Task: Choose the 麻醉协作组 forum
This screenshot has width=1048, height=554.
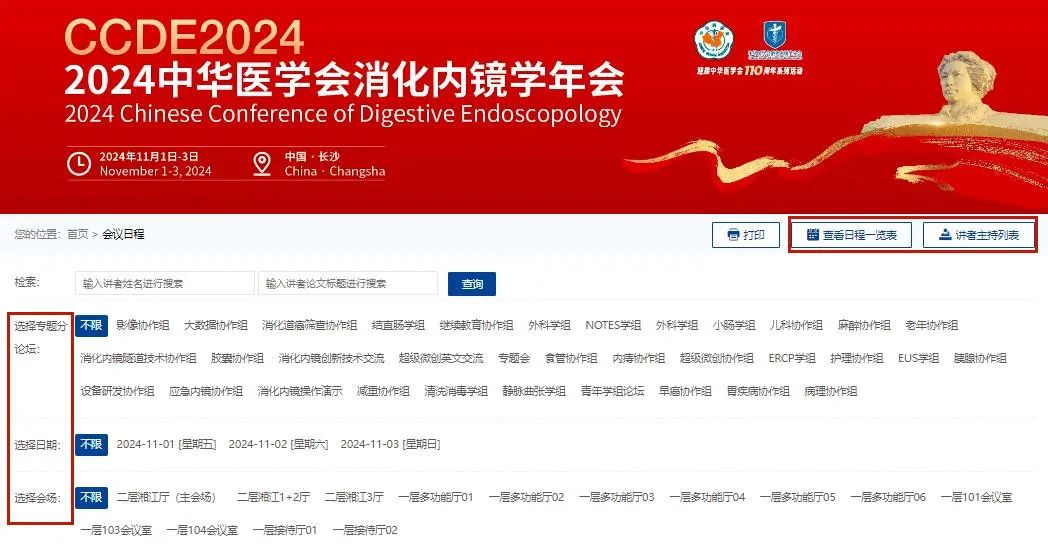Action: point(864,325)
